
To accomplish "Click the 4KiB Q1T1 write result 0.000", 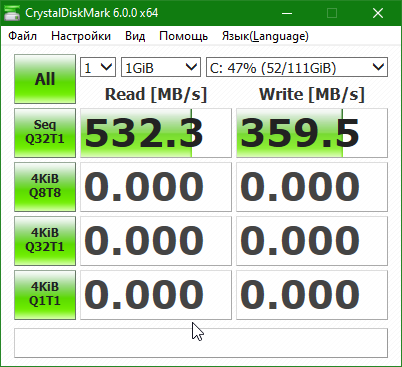I will pyautogui.click(x=312, y=295).
